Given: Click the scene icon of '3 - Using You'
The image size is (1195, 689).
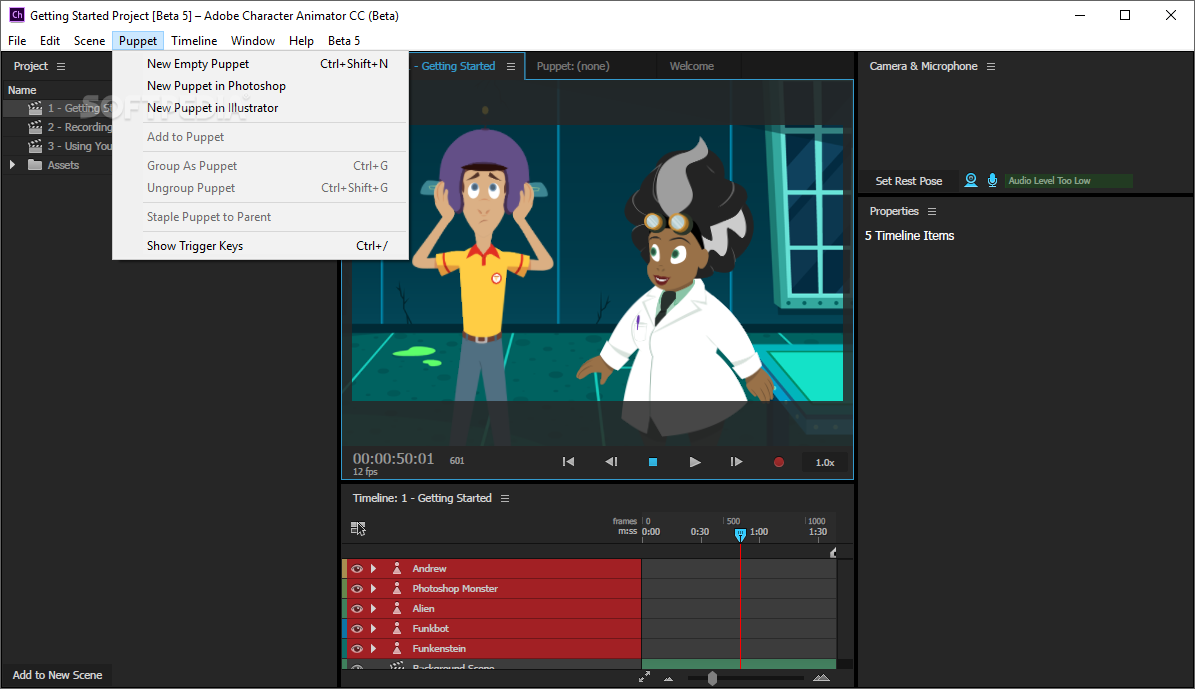Looking at the screenshot, I should pyautogui.click(x=35, y=146).
